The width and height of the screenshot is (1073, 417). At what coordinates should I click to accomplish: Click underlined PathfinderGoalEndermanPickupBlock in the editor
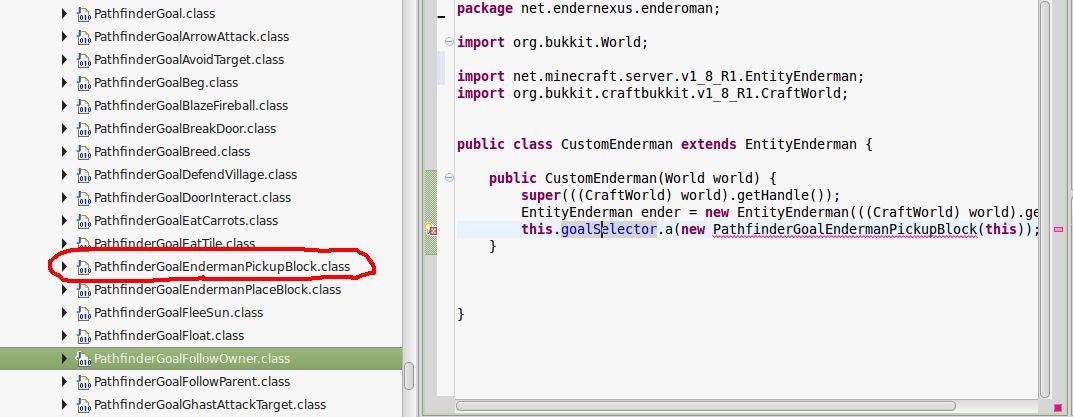[x=844, y=229]
